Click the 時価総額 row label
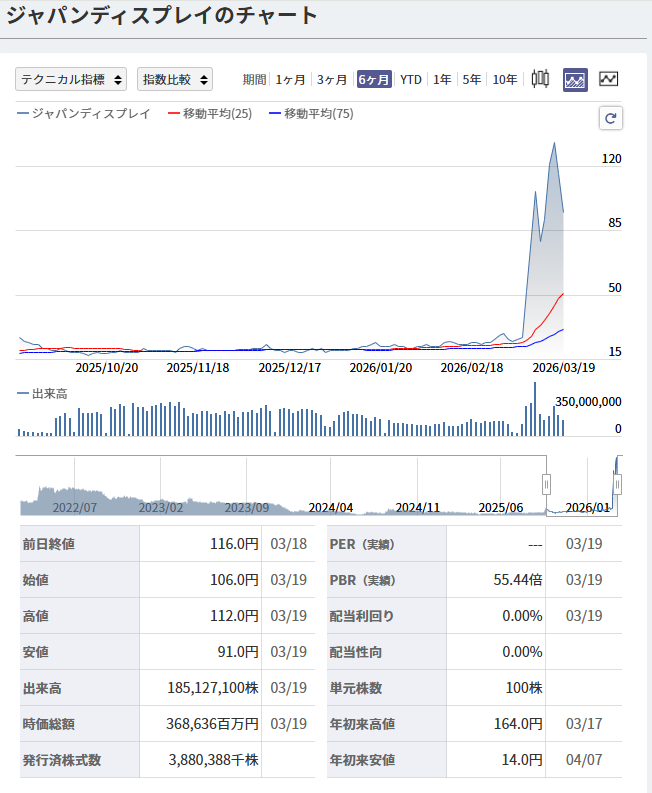Viewport: 652px width, 793px height. 49,724
